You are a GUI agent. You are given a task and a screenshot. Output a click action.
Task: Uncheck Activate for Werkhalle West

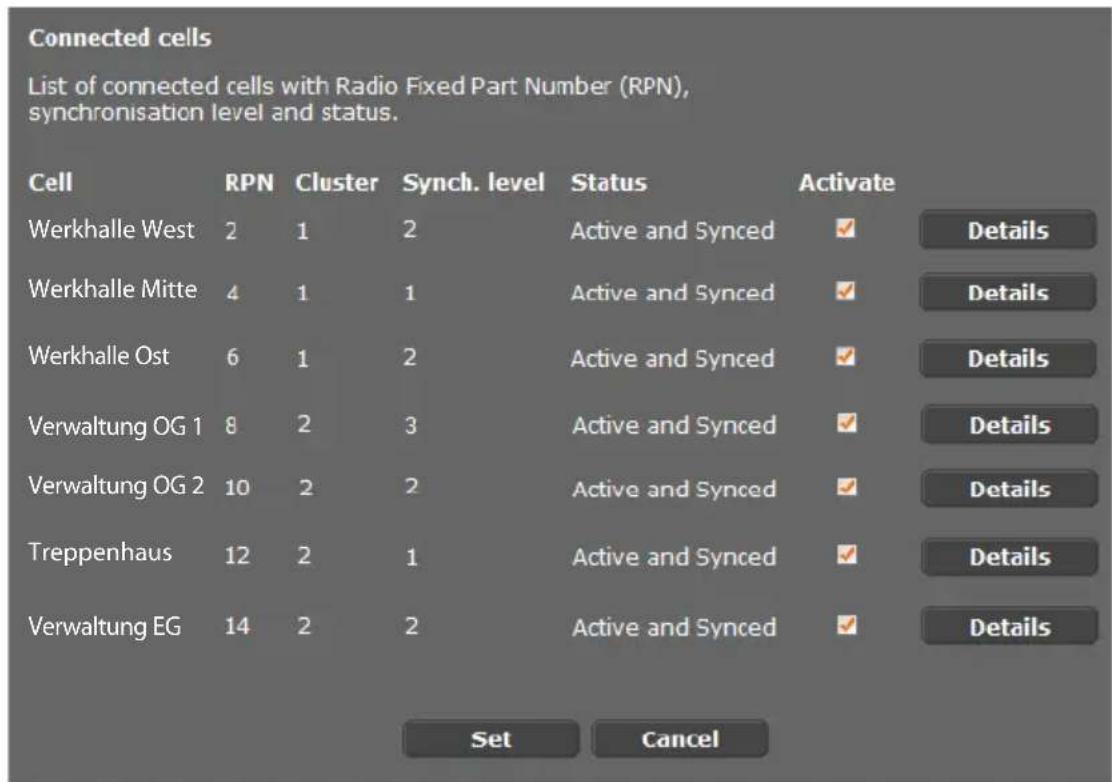845,228
